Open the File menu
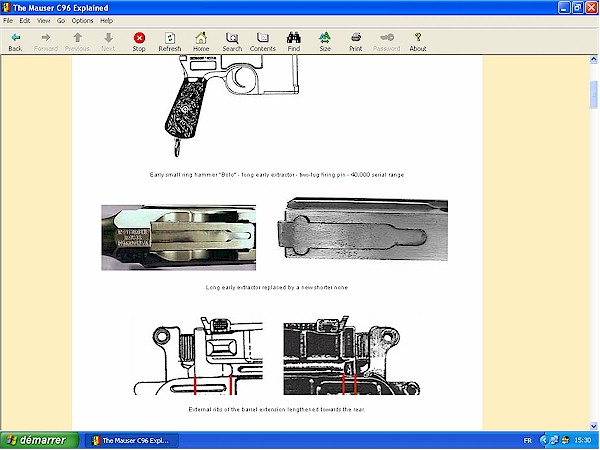The height and width of the screenshot is (450, 600). [x=8, y=21]
